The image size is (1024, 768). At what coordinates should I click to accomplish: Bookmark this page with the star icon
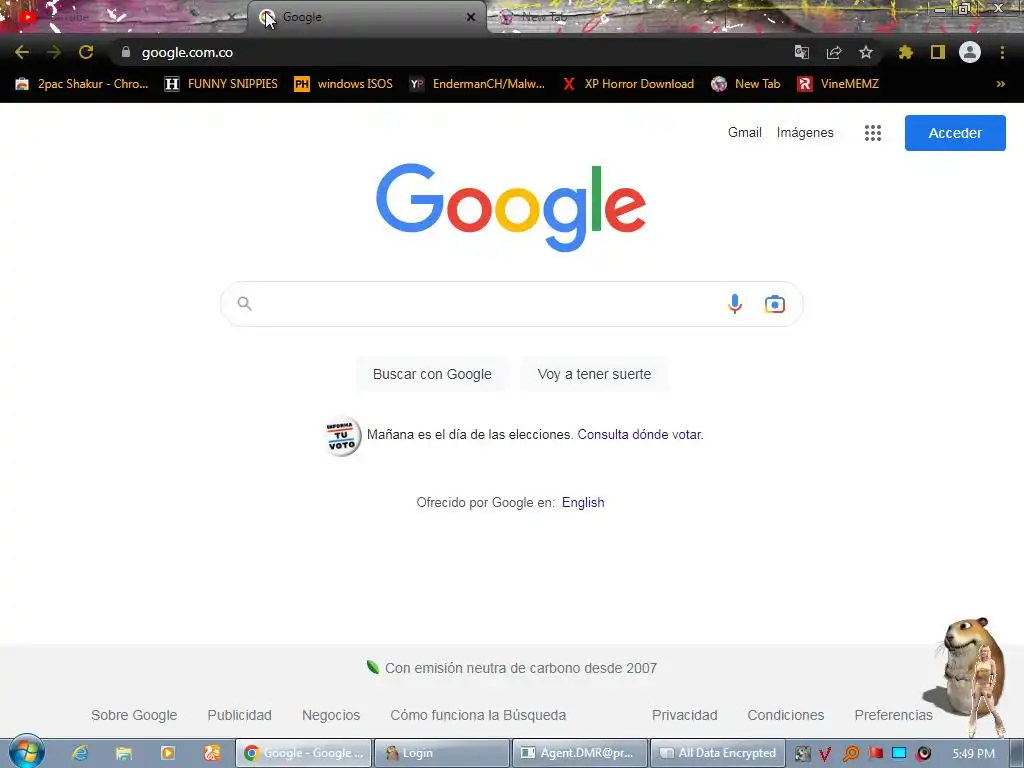click(866, 52)
